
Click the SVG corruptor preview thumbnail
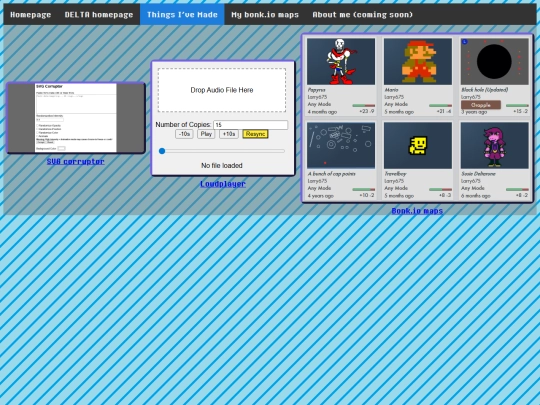click(x=76, y=118)
